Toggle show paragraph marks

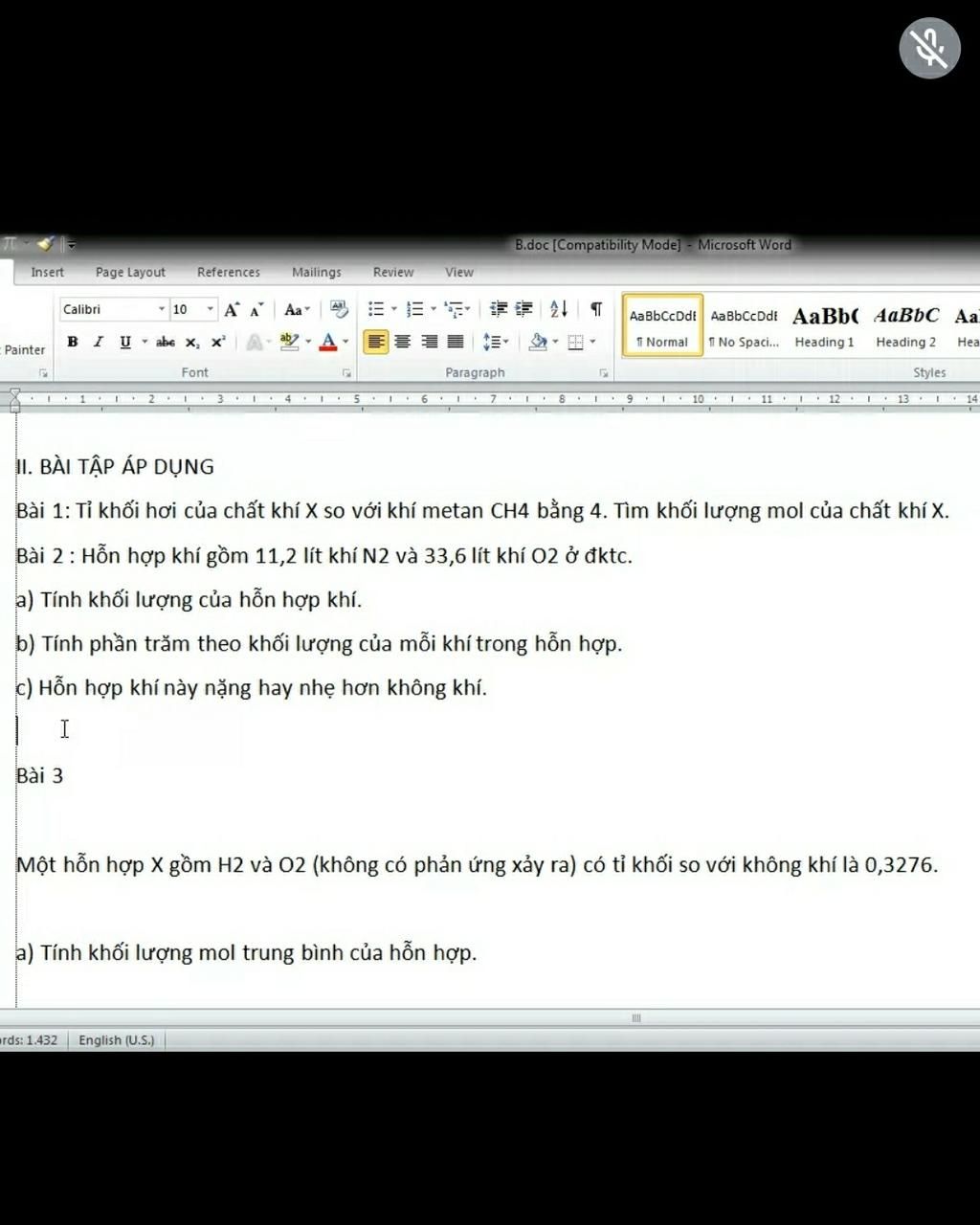point(596,309)
